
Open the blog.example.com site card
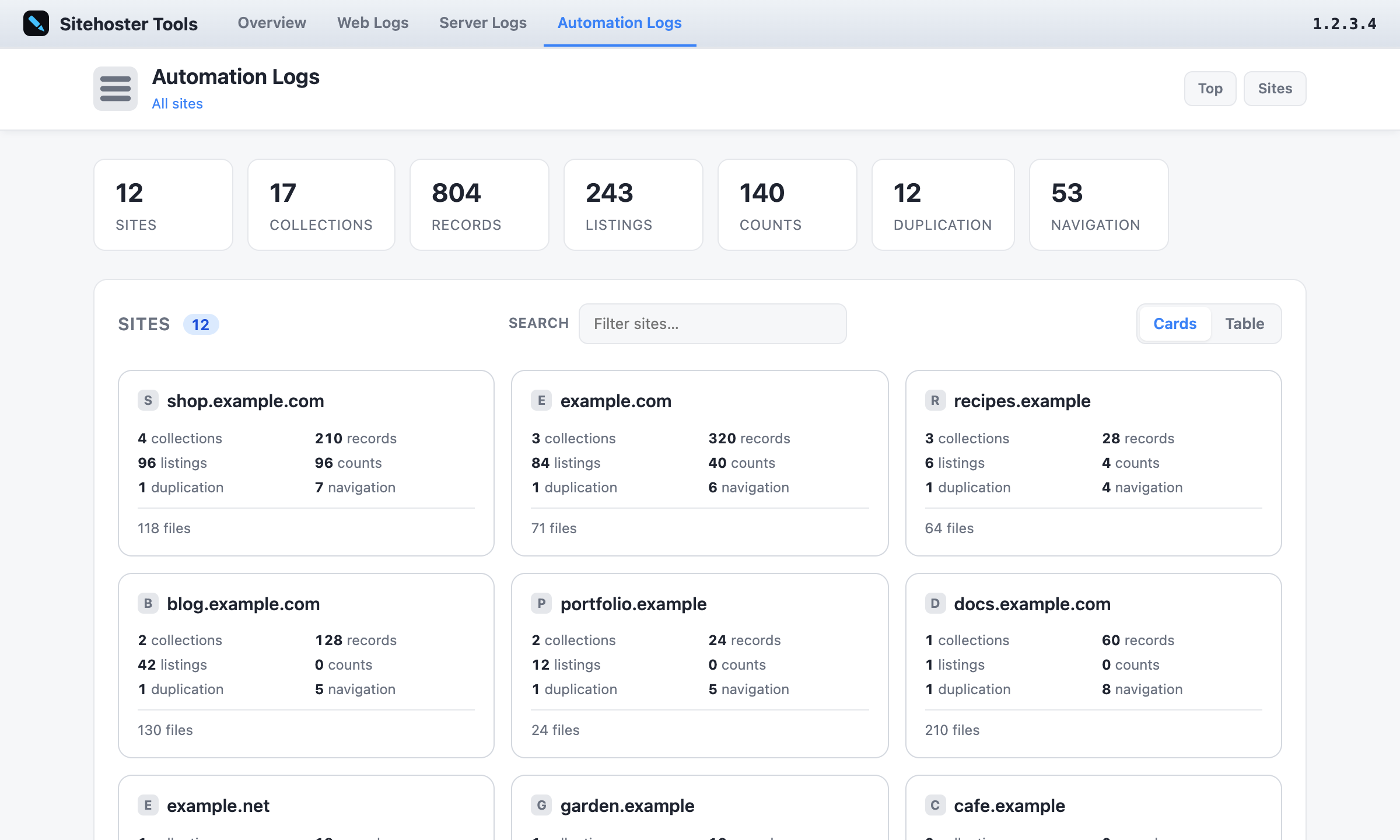coord(306,666)
